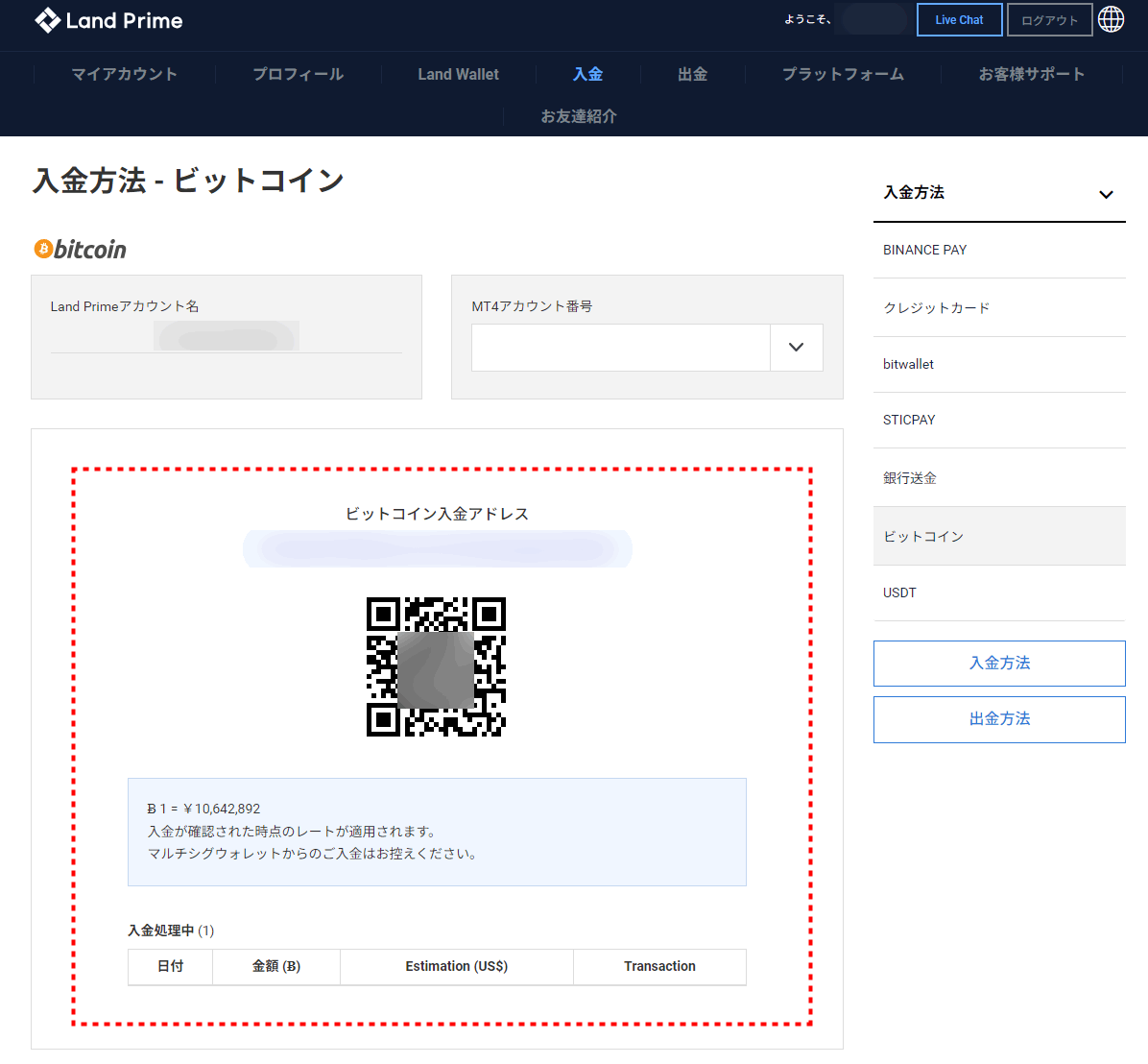Select ビットコイン in sidebar

point(998,536)
